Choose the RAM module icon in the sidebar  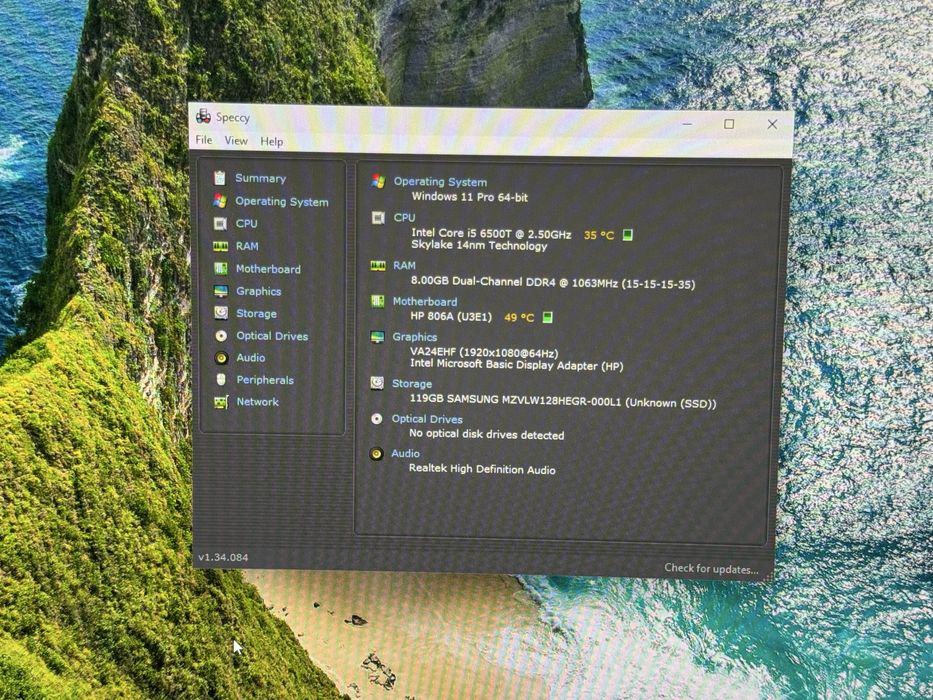coord(220,246)
